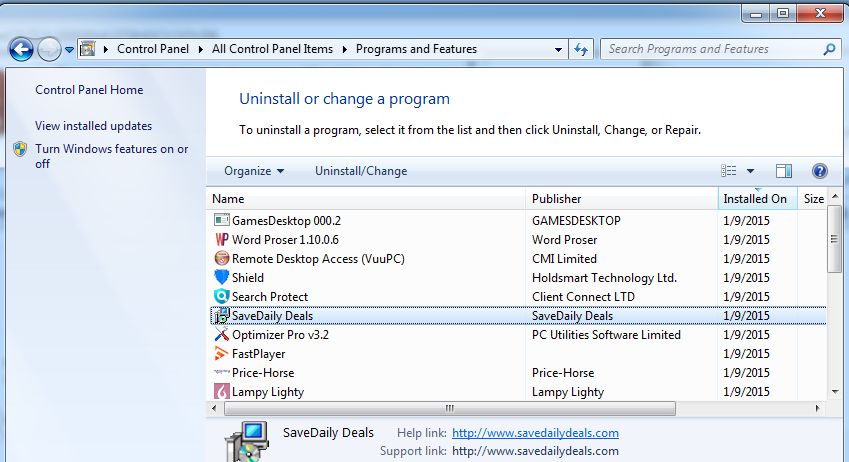This screenshot has width=849, height=462.
Task: Click the Refresh button
Action: pyautogui.click(x=581, y=49)
